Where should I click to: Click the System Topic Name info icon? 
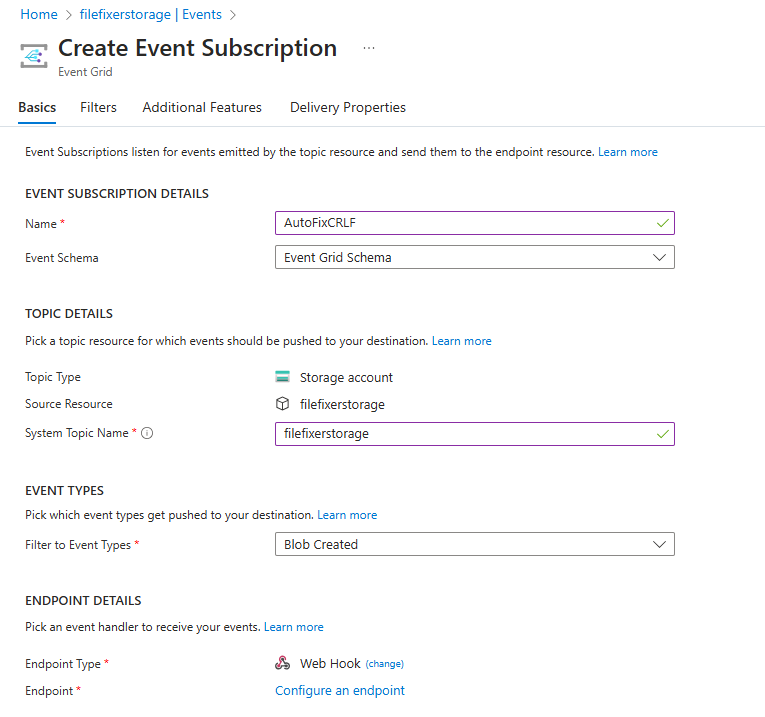tap(147, 433)
